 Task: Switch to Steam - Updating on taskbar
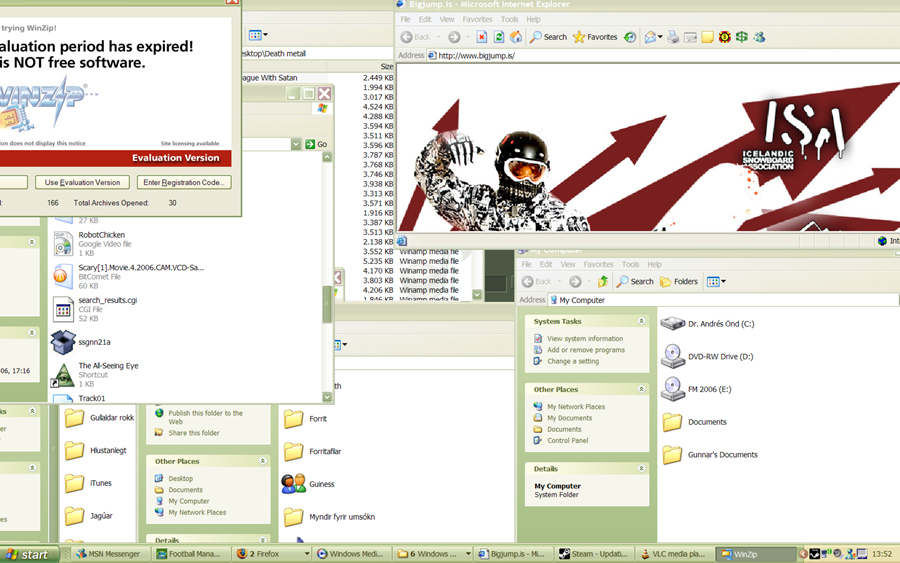pyautogui.click(x=594, y=554)
